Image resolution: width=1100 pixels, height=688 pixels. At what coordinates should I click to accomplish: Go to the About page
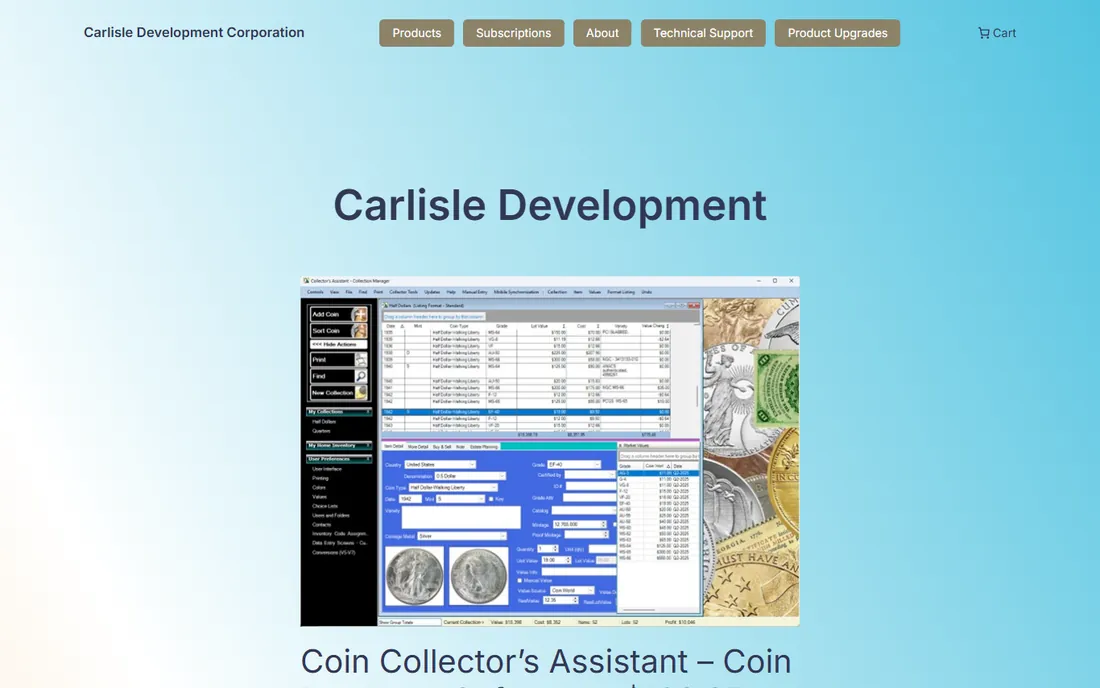(x=602, y=33)
